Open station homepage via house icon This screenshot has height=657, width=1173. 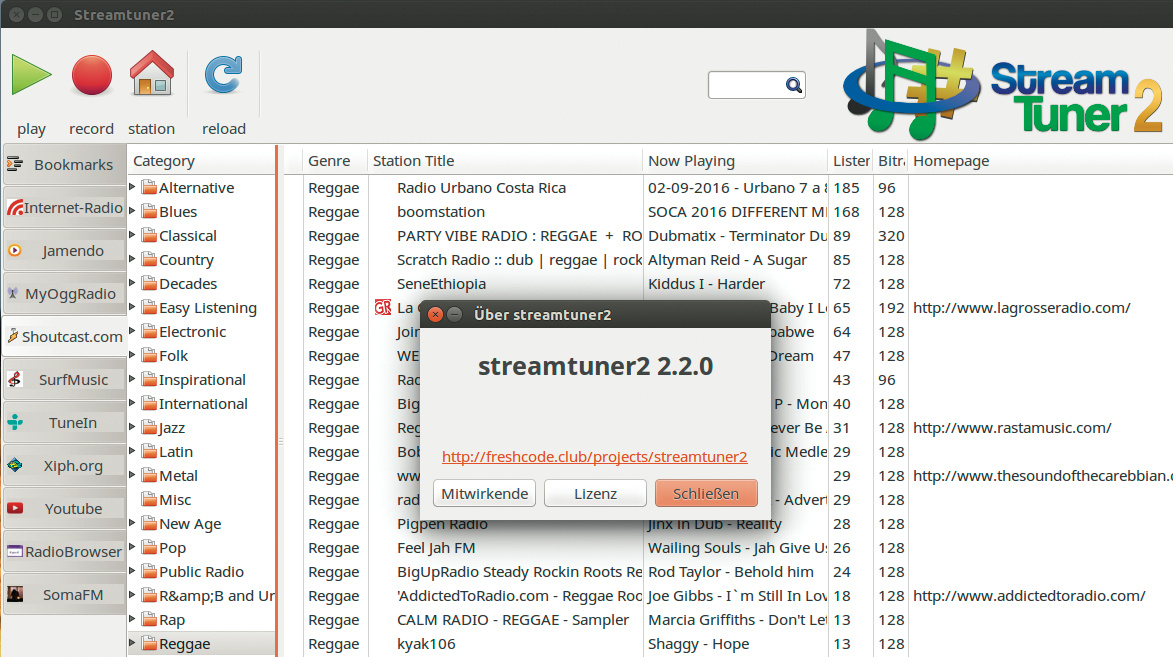pos(152,76)
